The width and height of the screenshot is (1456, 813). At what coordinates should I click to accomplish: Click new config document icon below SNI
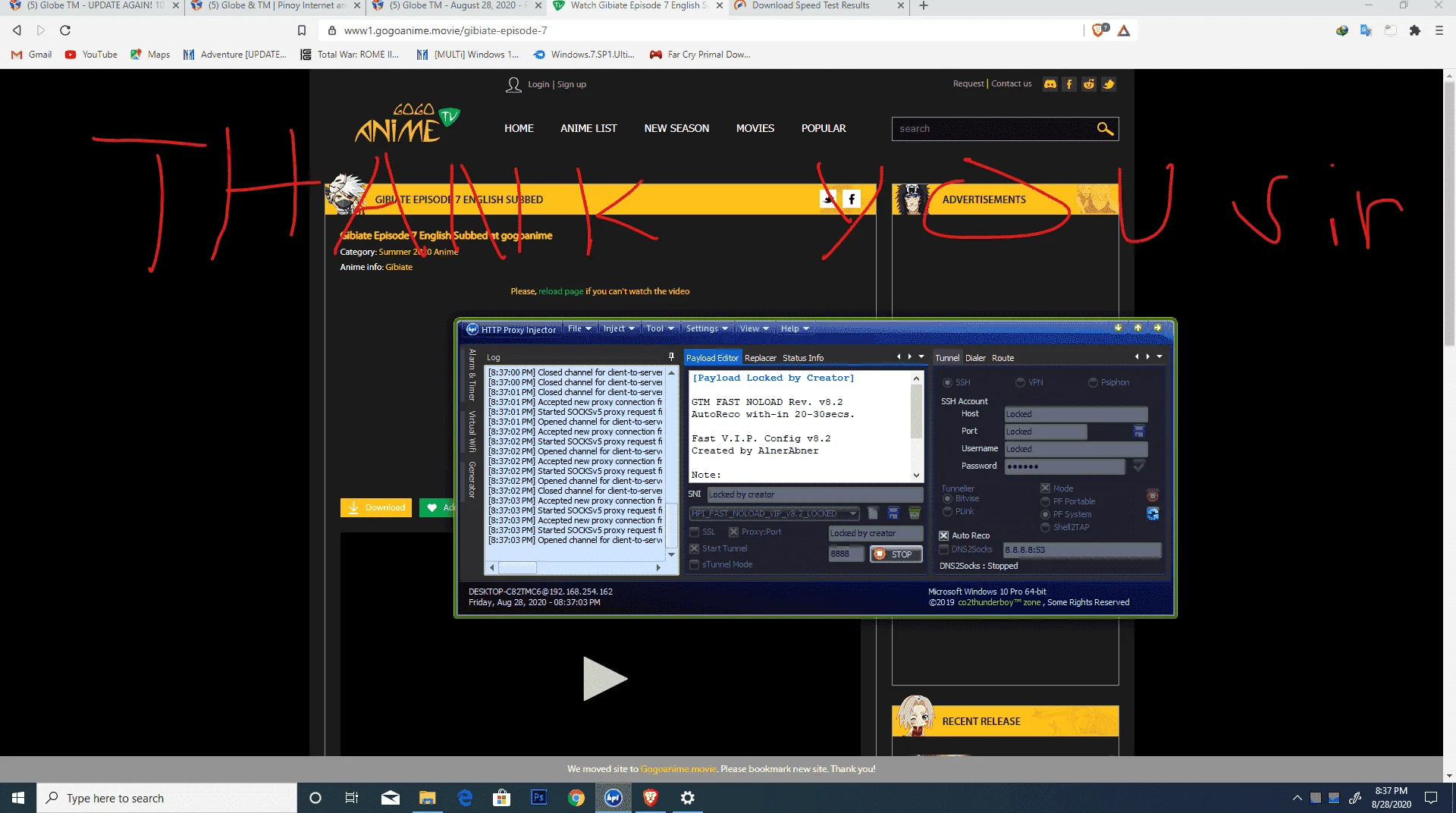[873, 513]
